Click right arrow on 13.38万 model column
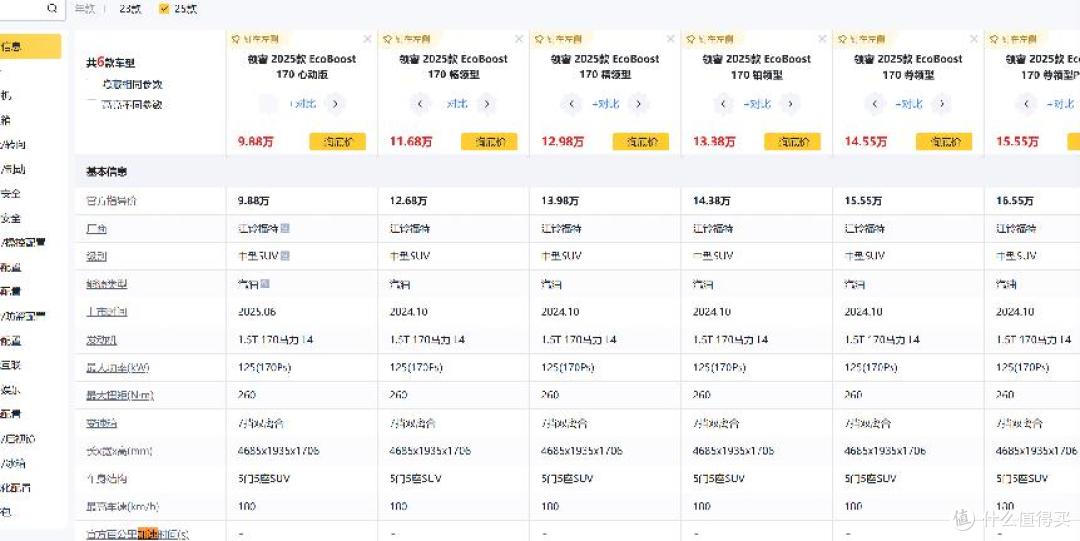Screen dimensions: 1080x541 click(789, 104)
